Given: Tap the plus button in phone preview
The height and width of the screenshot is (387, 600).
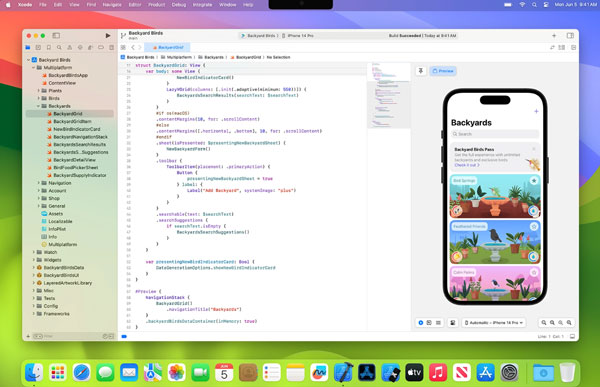Looking at the screenshot, I should click(x=536, y=111).
